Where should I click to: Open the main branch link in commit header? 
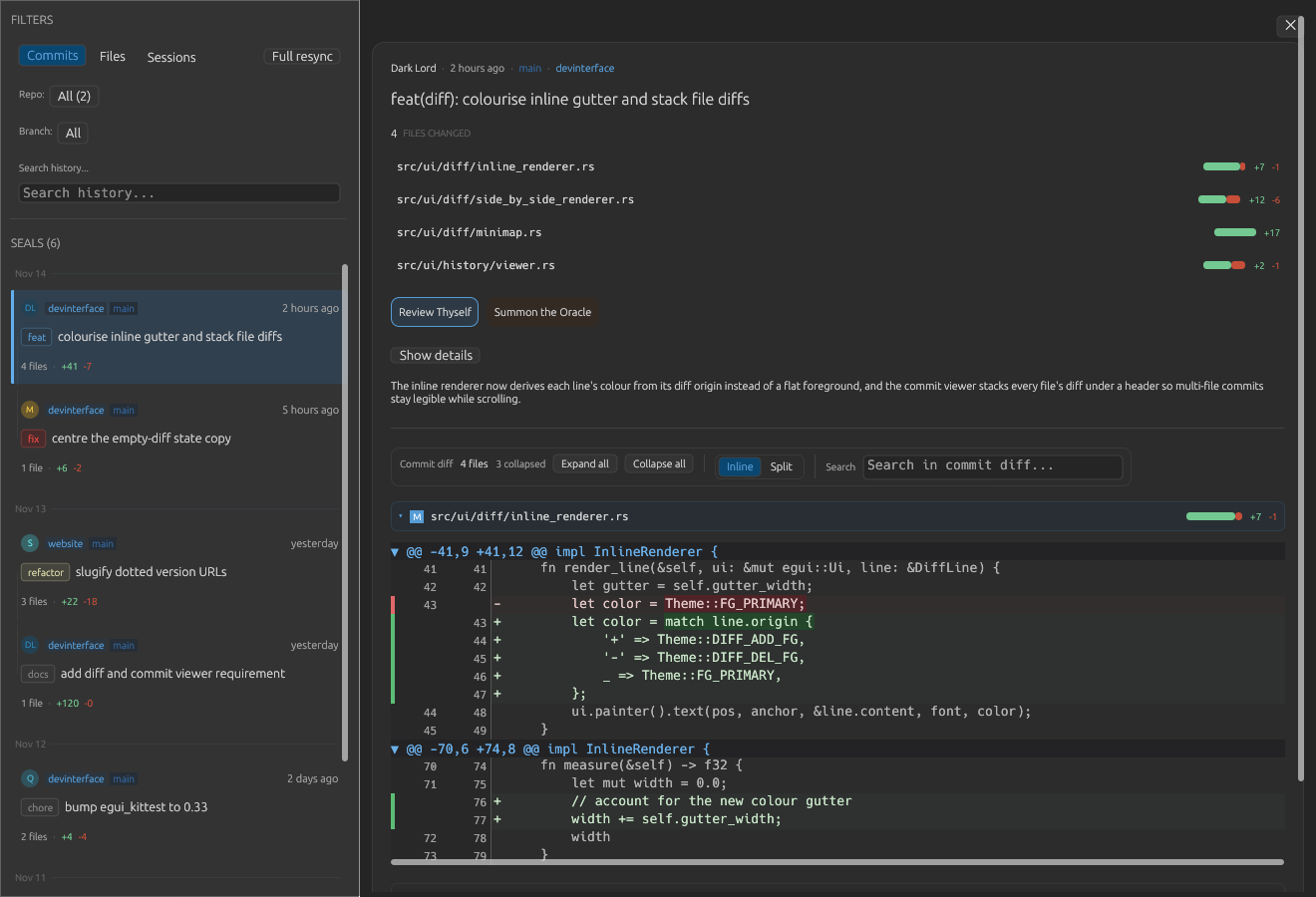[530, 68]
